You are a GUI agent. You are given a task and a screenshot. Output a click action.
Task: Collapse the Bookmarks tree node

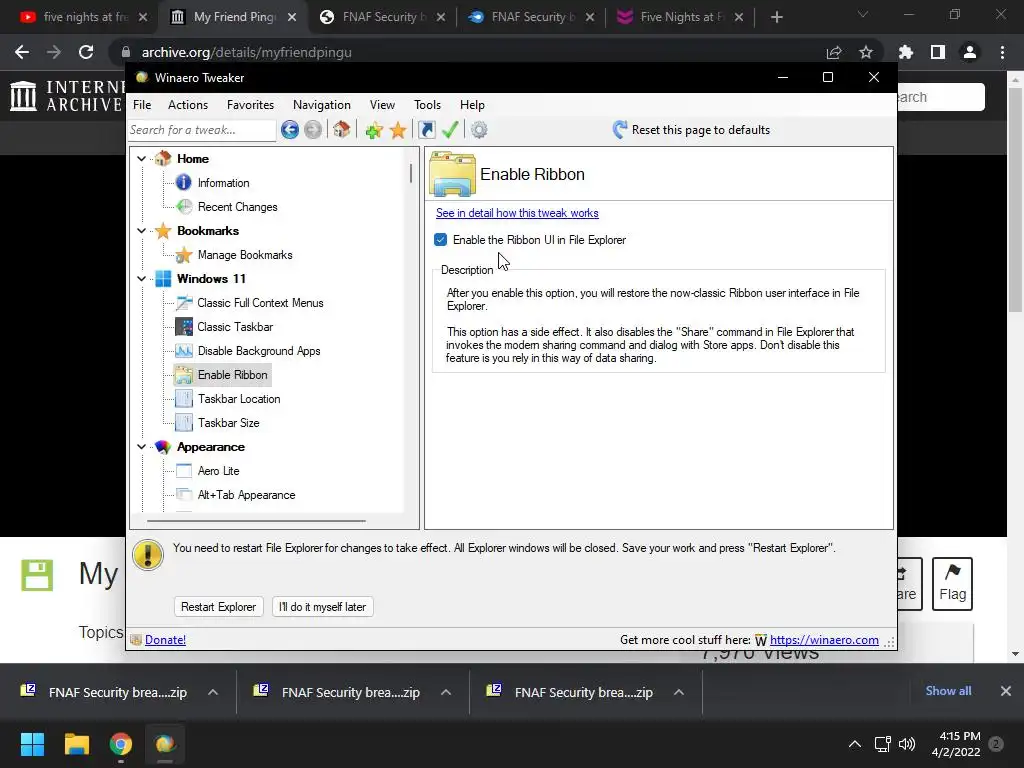141,231
